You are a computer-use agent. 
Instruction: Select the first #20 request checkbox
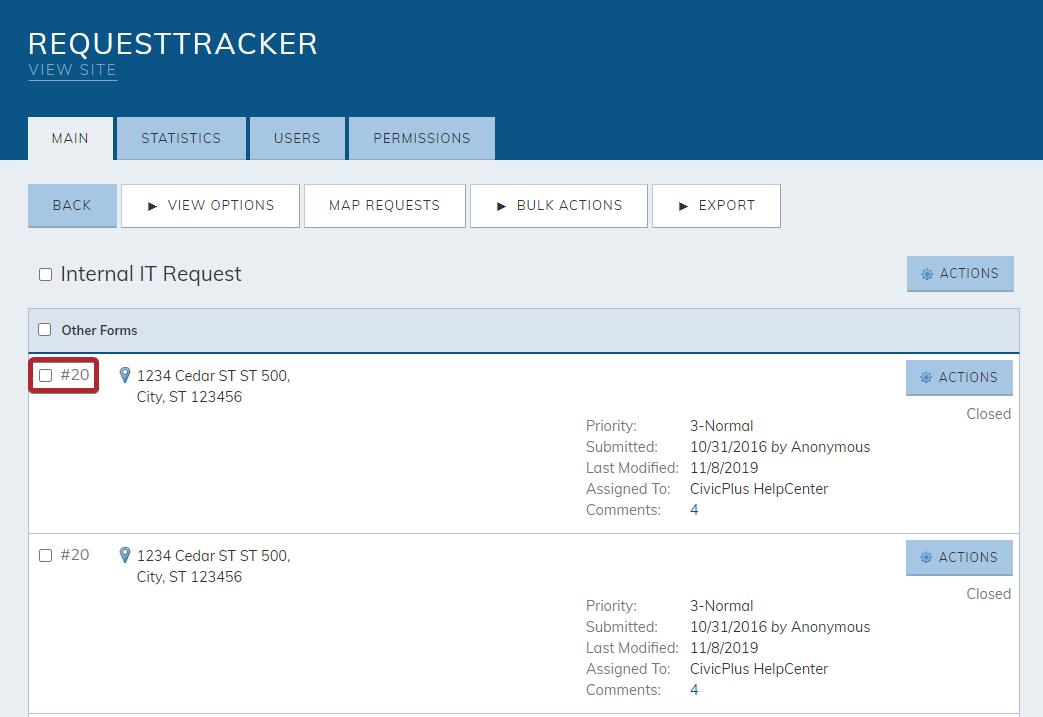point(45,376)
